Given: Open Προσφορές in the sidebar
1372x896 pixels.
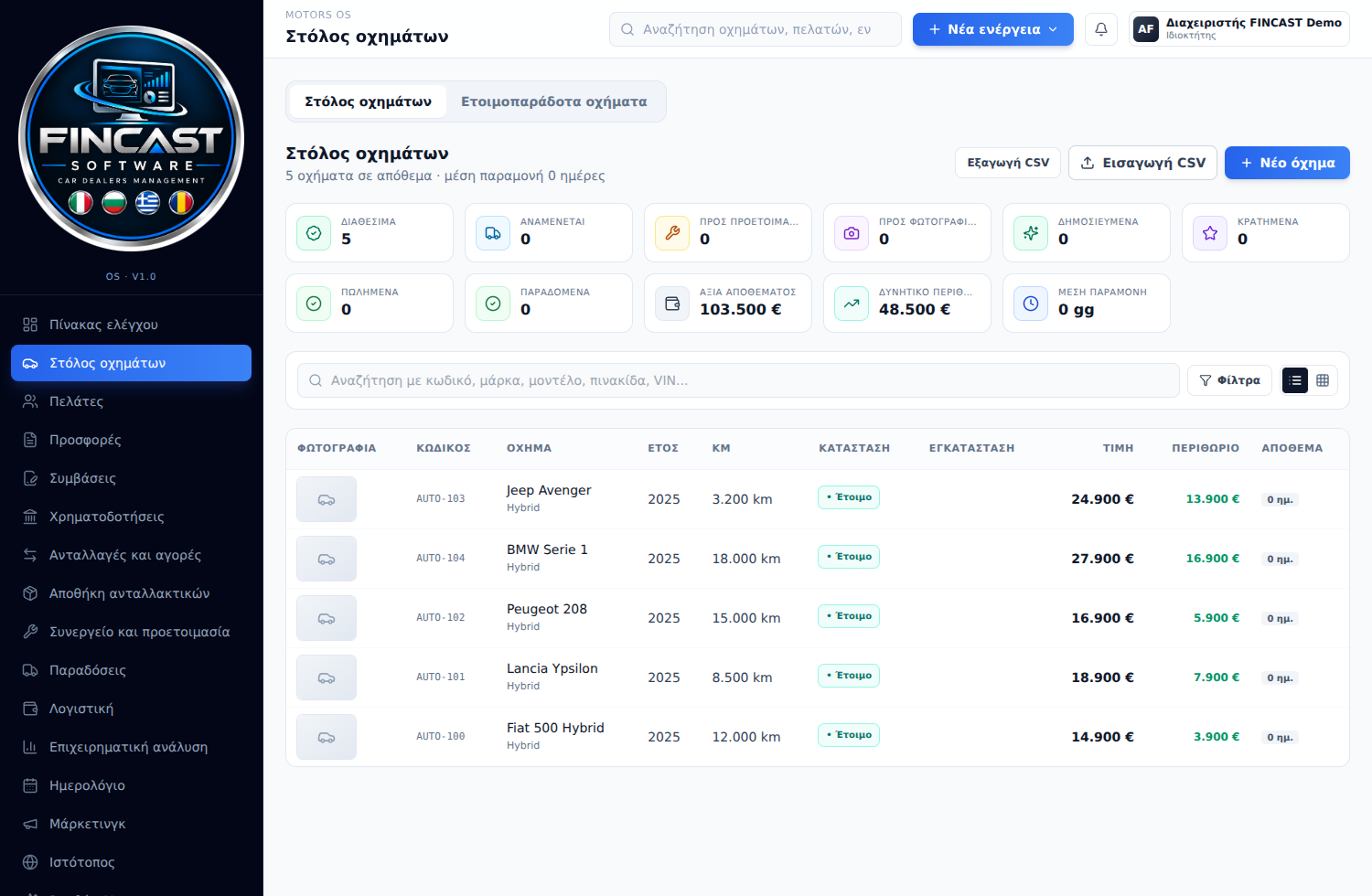Looking at the screenshot, I should point(131,440).
